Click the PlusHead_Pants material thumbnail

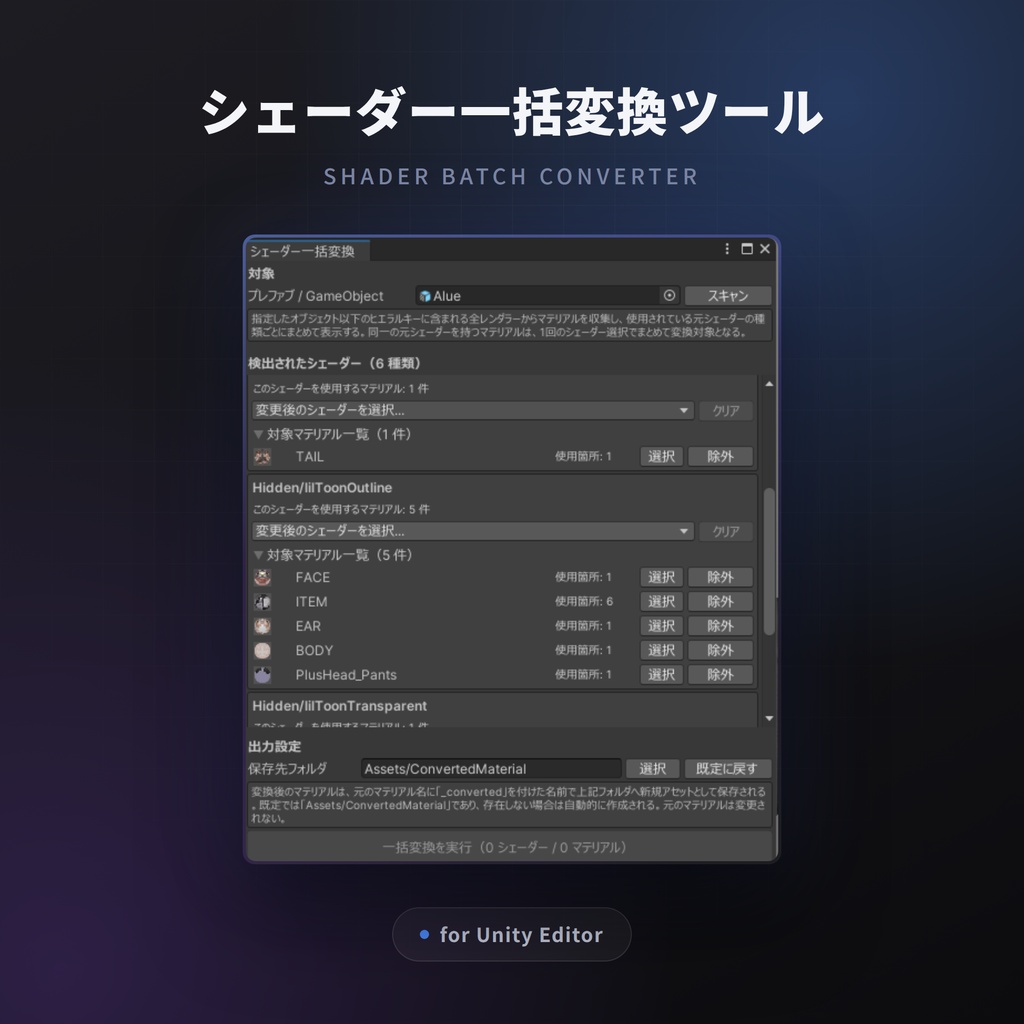(x=263, y=675)
